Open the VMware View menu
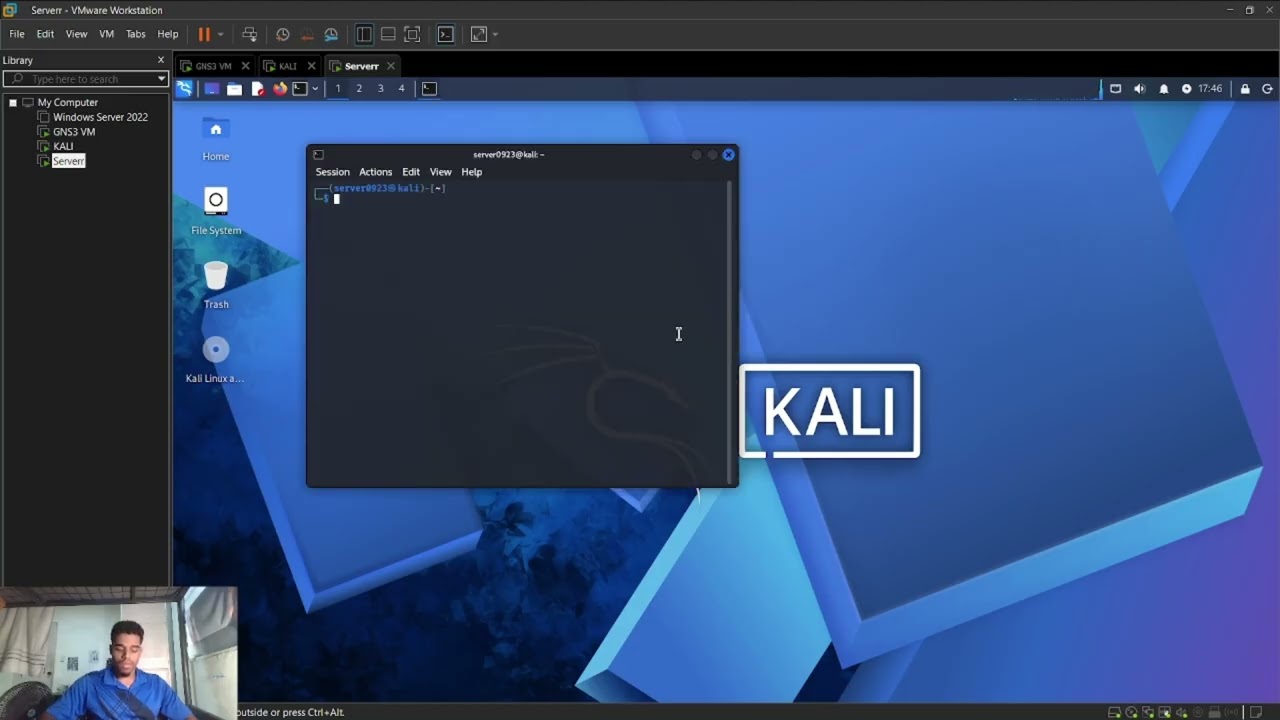Screen dimensions: 1280x720 76,34
